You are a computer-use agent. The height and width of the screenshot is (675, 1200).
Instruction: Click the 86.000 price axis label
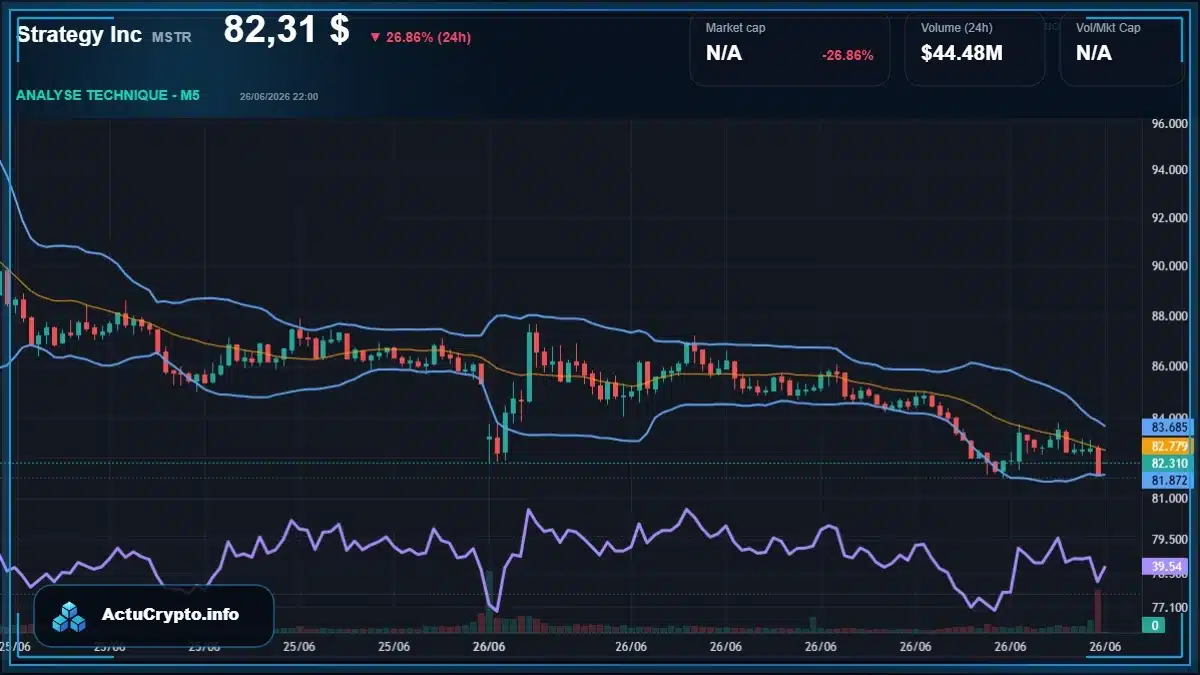pos(1168,366)
